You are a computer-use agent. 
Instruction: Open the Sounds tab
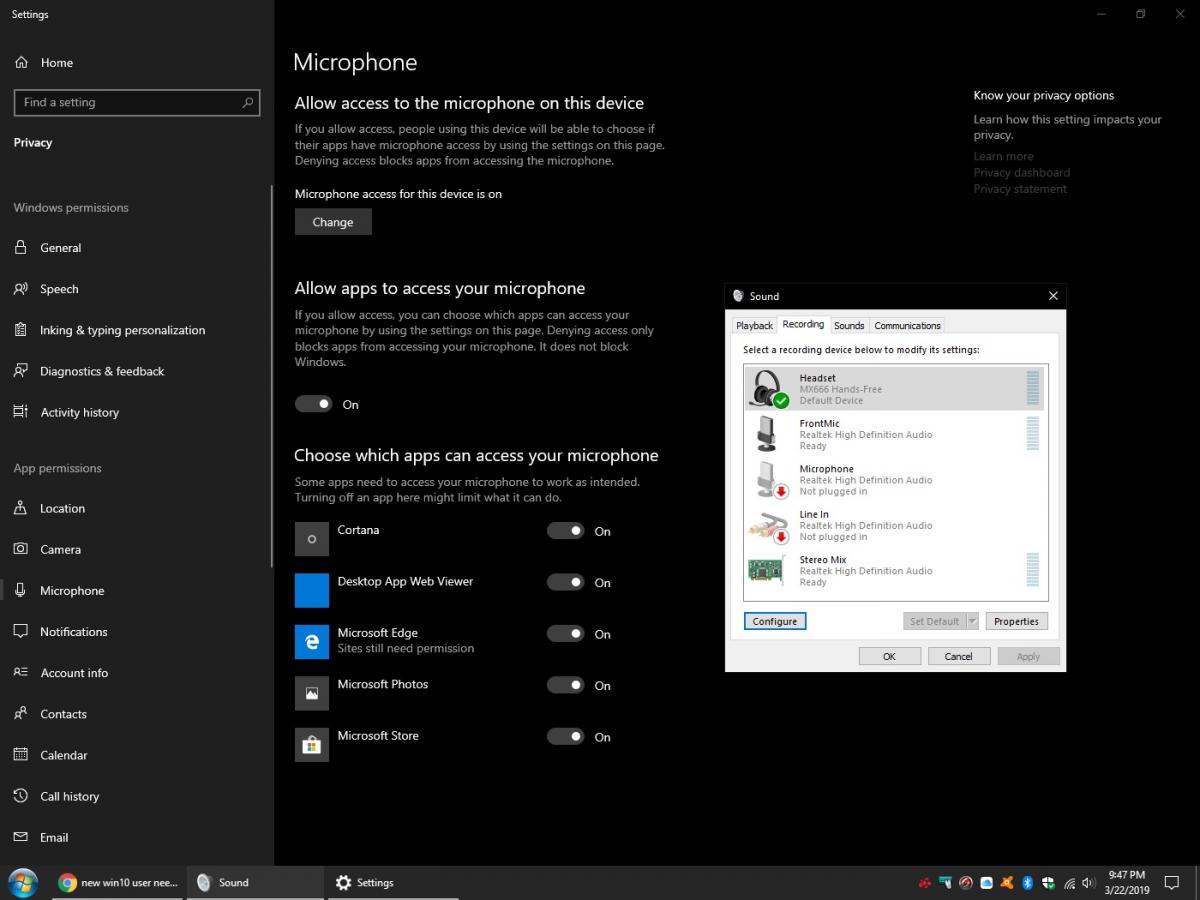(849, 325)
